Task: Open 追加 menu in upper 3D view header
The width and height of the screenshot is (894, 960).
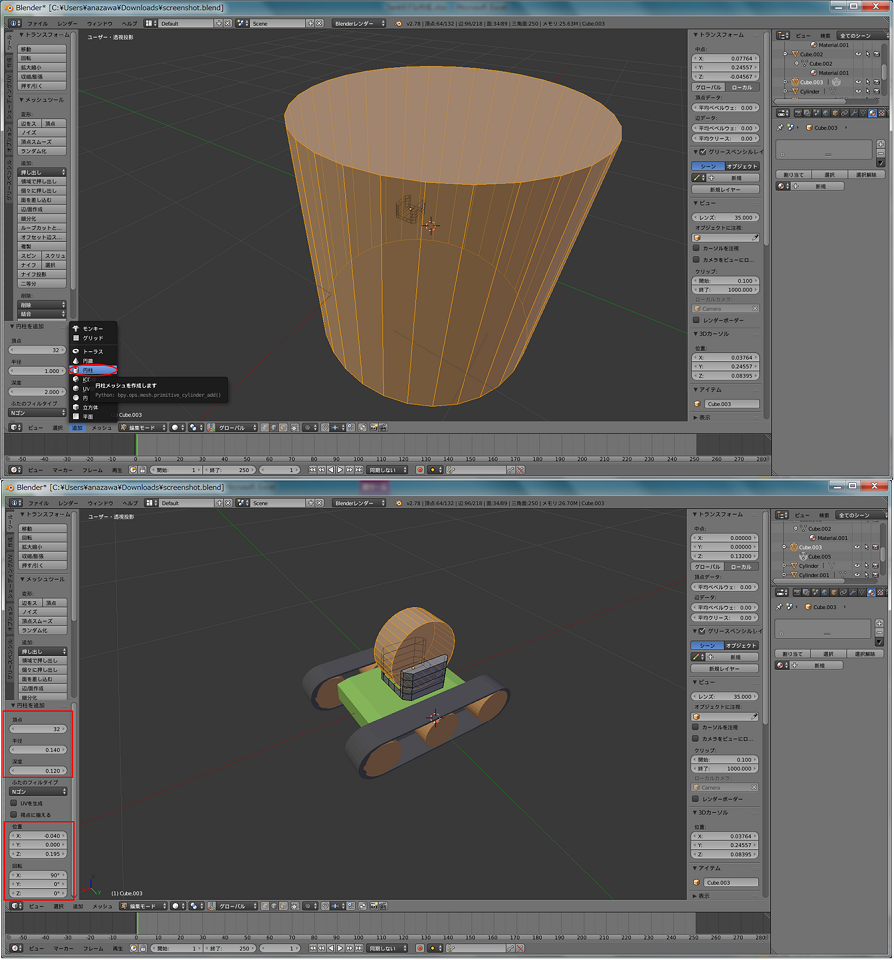Action: (77, 427)
